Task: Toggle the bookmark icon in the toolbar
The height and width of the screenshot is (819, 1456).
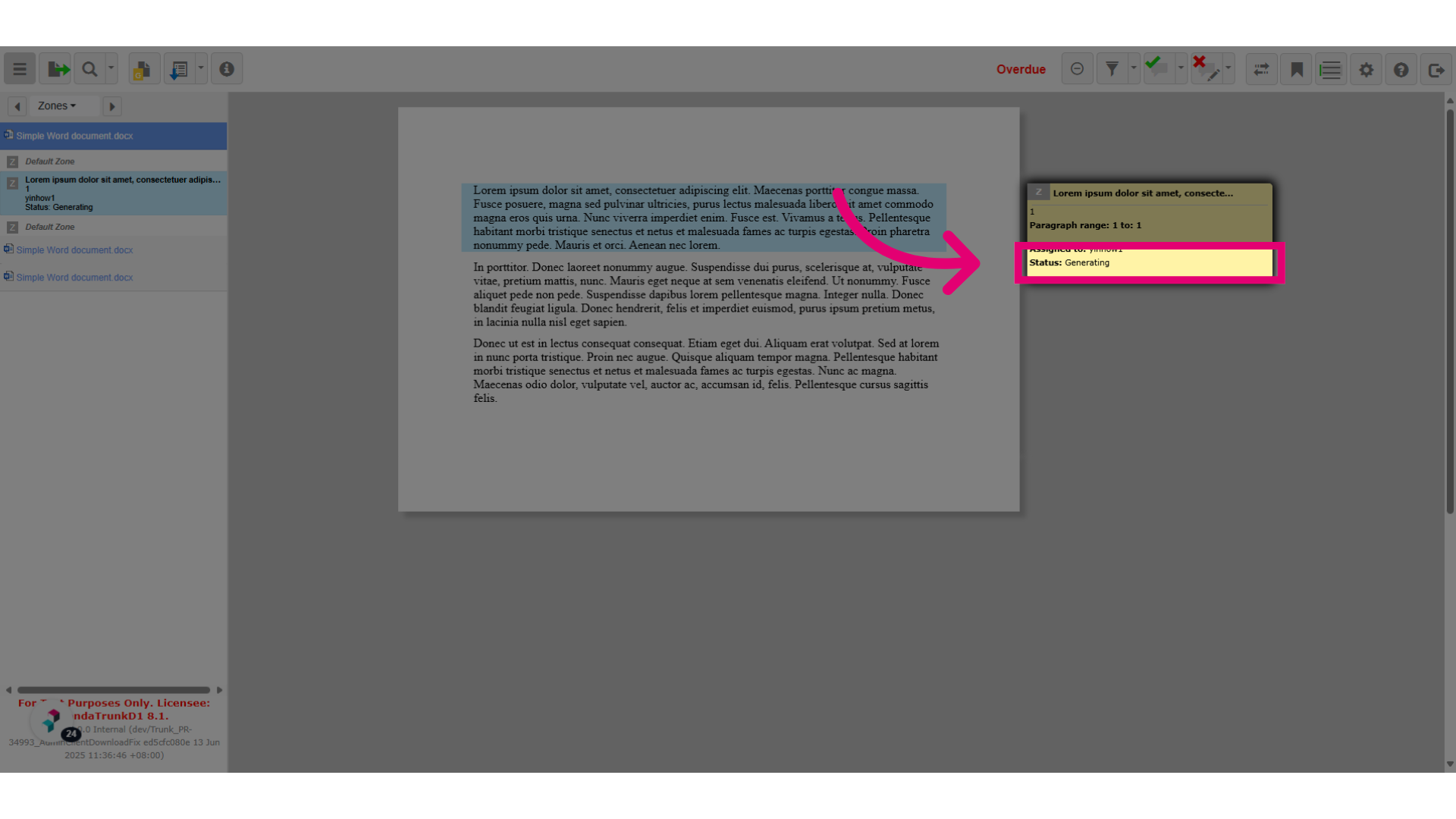Action: click(x=1297, y=69)
